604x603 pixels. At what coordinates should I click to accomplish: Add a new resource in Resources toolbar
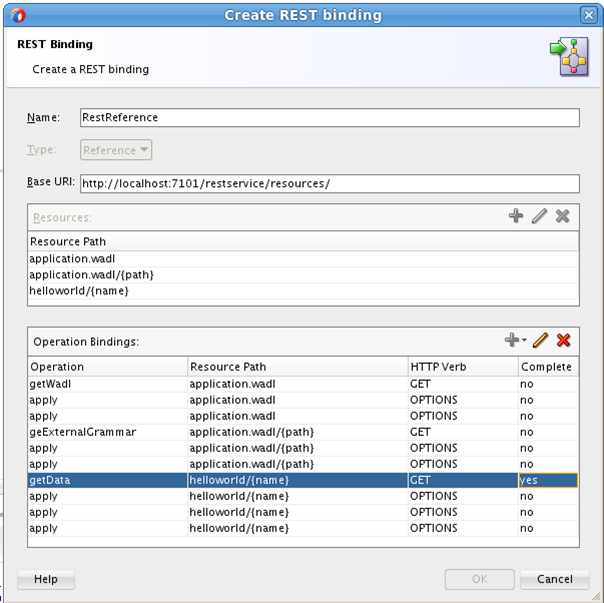point(516,216)
